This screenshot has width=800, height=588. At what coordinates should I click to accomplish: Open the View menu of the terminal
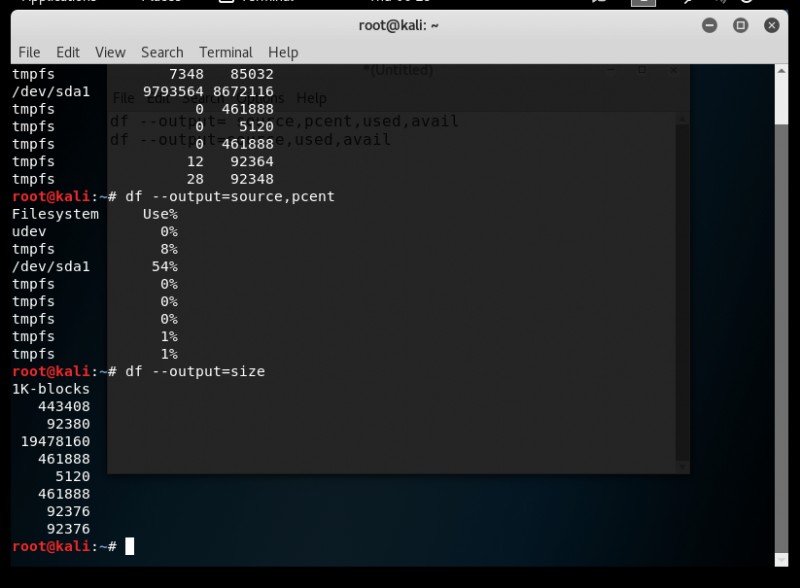click(109, 52)
